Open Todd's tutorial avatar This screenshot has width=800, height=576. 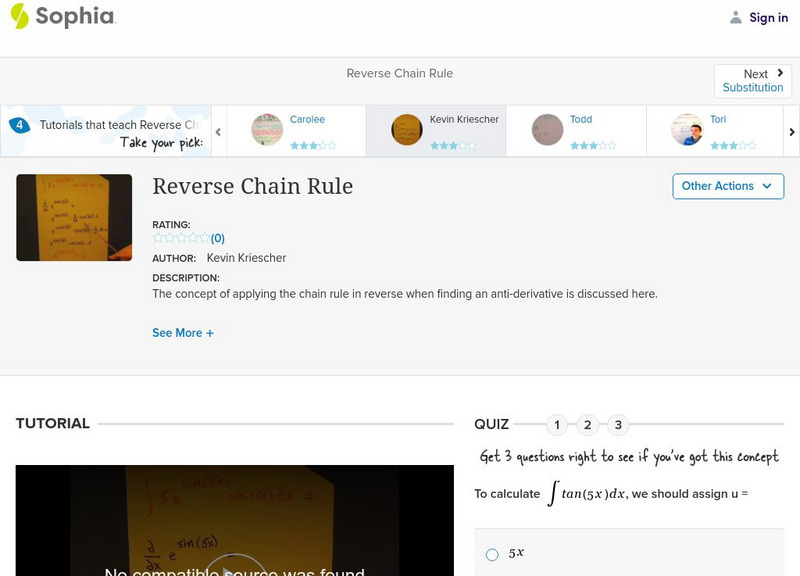pyautogui.click(x=546, y=130)
